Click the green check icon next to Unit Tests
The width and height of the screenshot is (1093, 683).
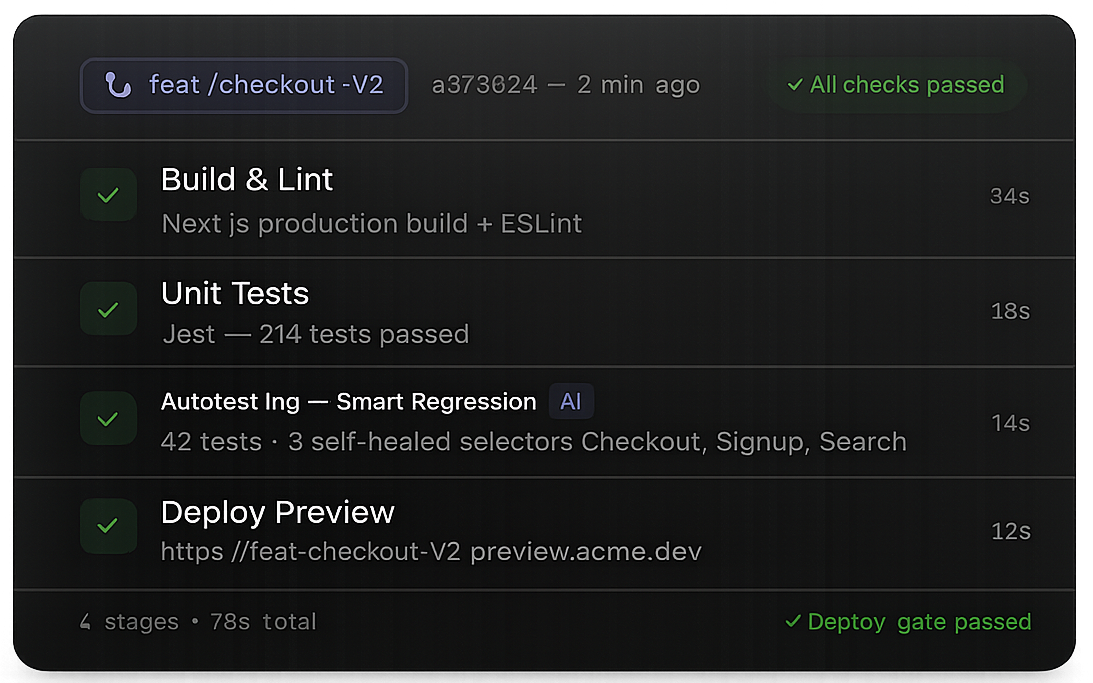(108, 308)
